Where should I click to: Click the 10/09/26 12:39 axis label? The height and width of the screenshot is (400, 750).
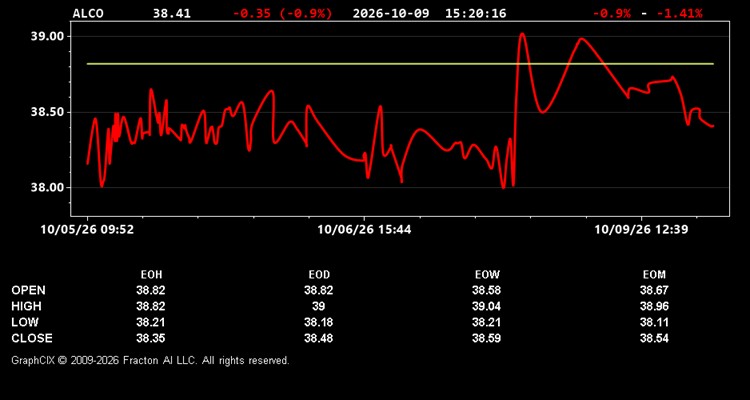click(x=641, y=230)
